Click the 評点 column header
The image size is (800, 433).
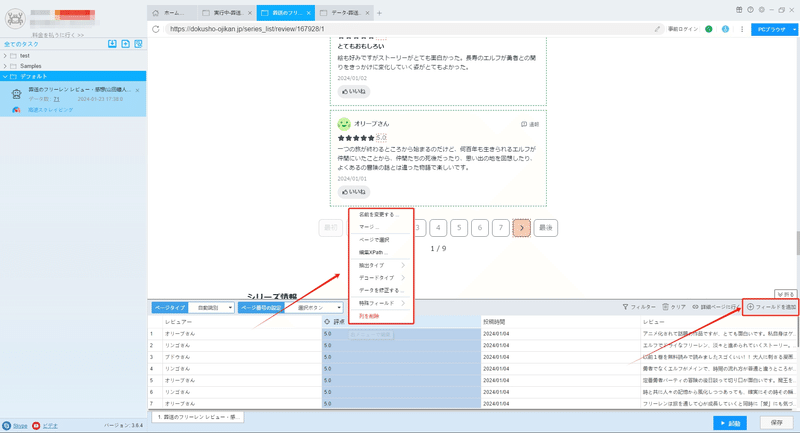(401, 322)
